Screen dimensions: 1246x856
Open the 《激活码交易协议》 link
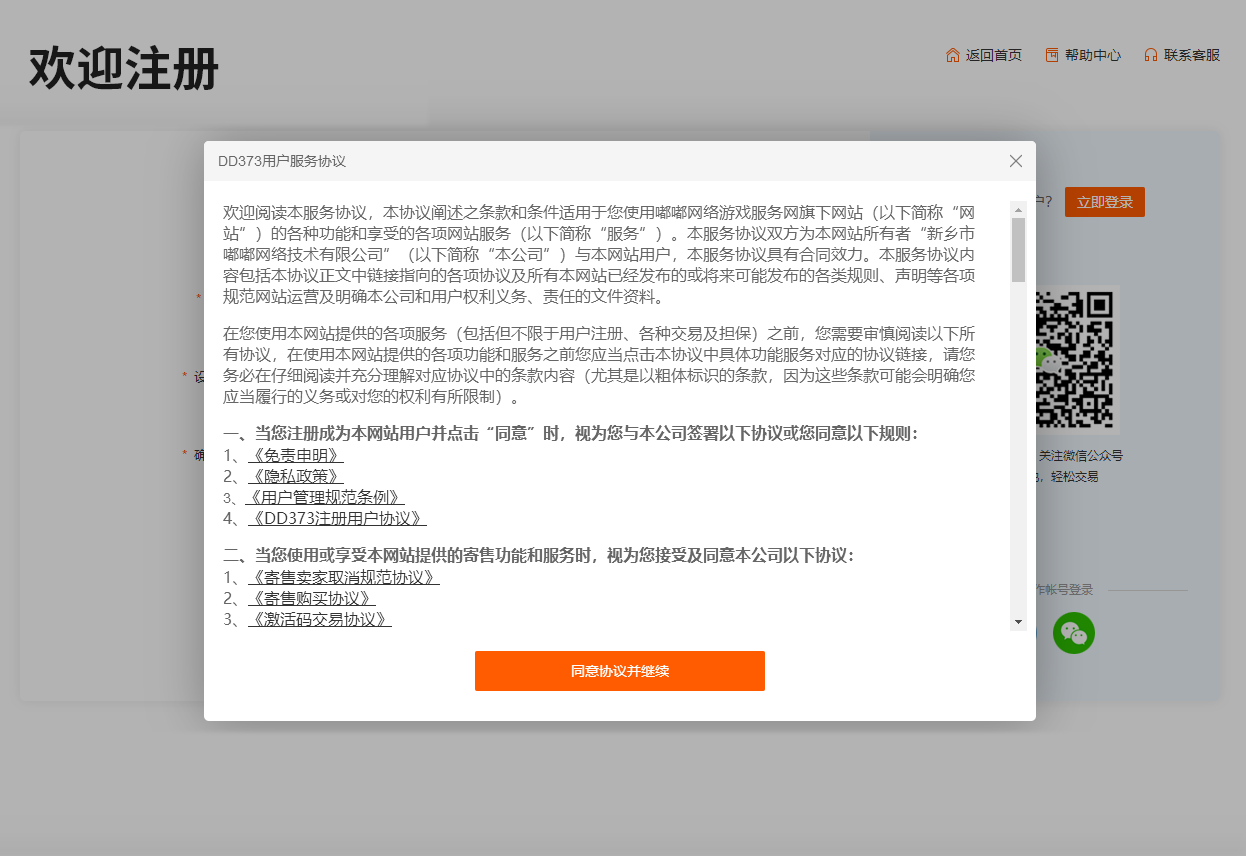pos(318,618)
